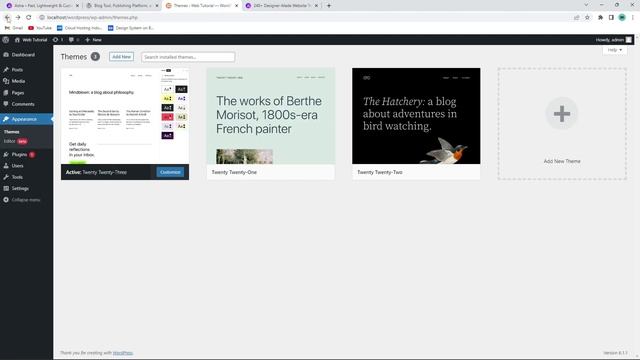Click the plus New item in admin bar

point(93,40)
